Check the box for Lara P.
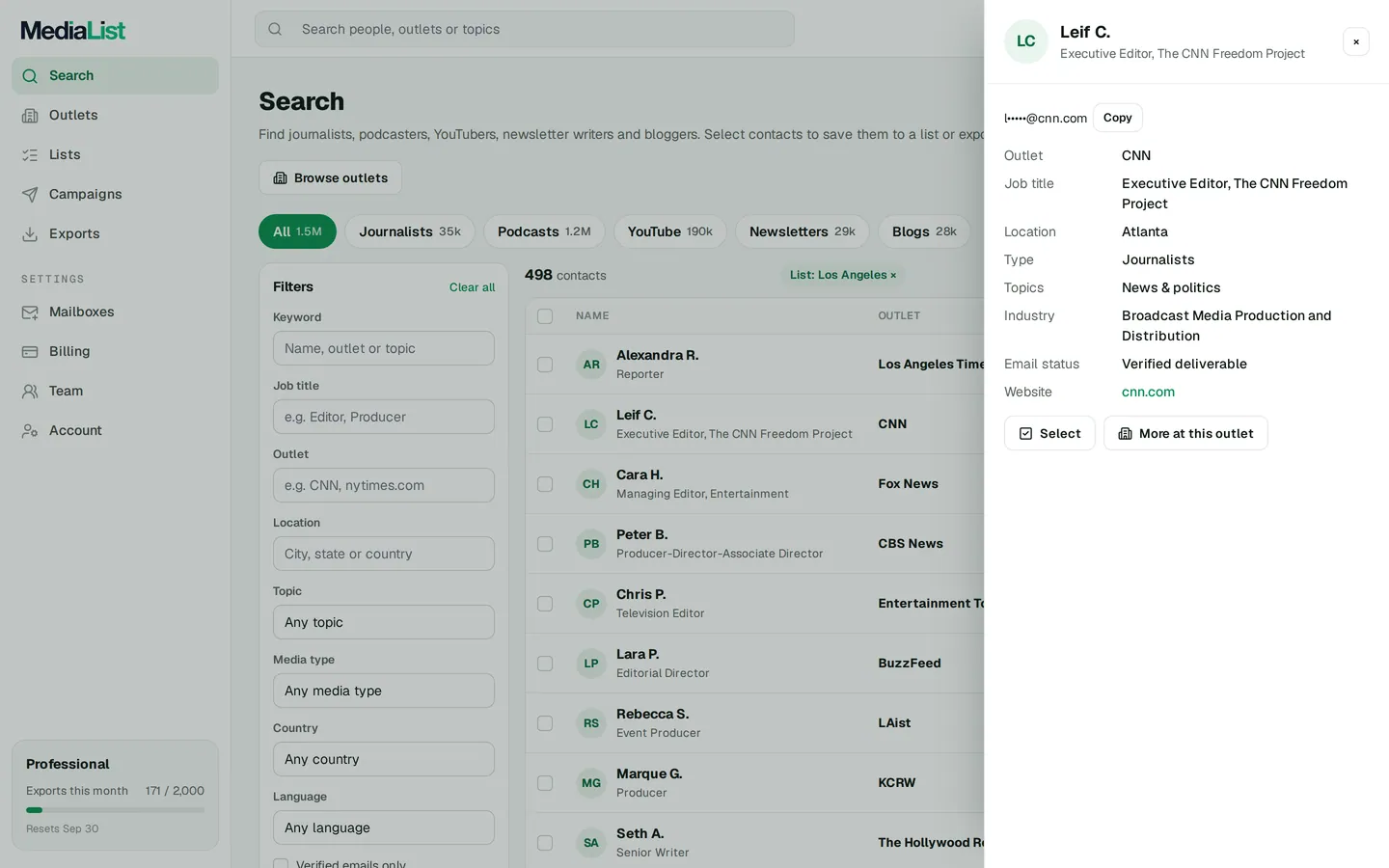 [545, 664]
